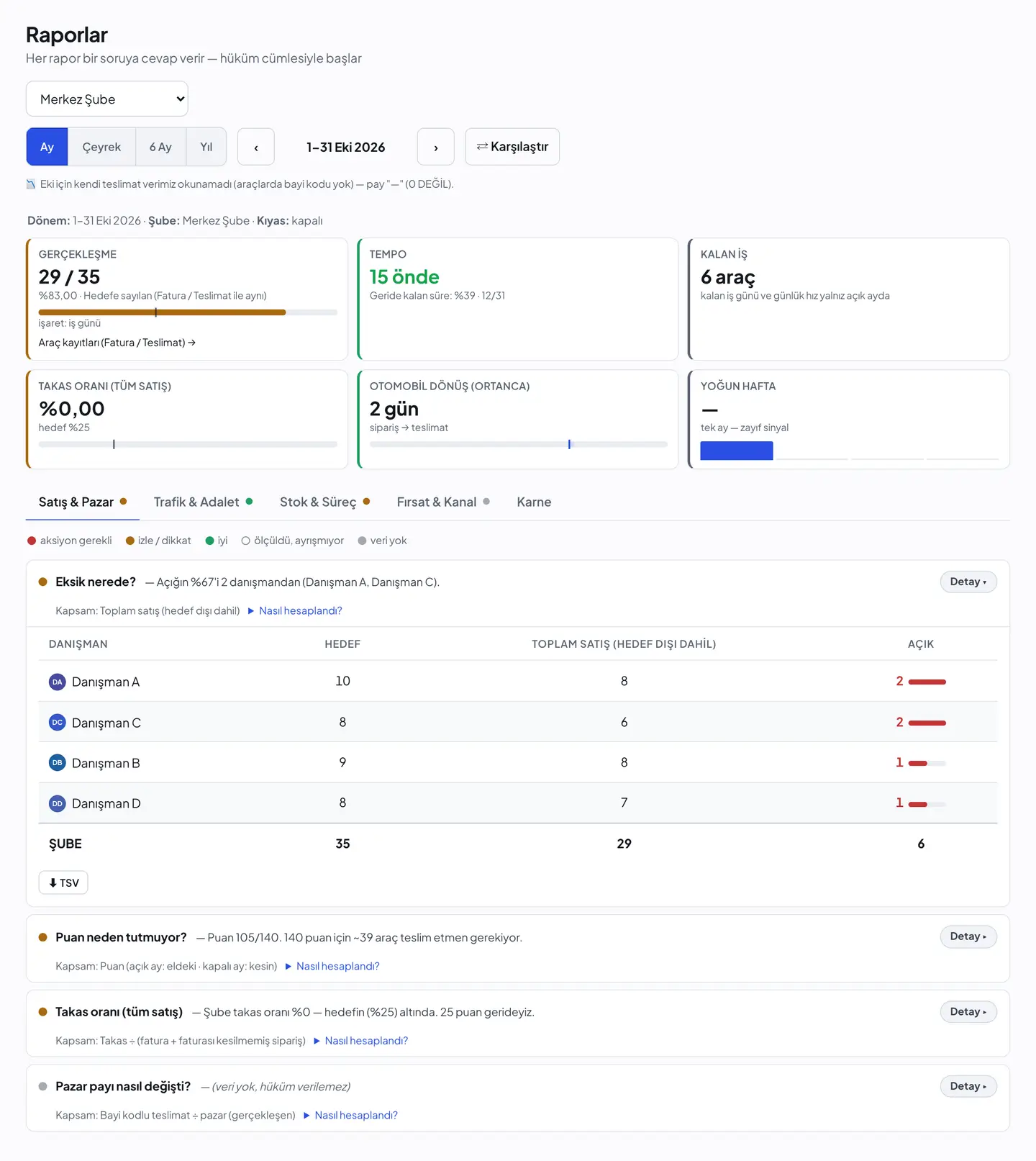The width and height of the screenshot is (1036, 1161).
Task: Switch to Stok & Süreç tab
Action: tap(324, 502)
